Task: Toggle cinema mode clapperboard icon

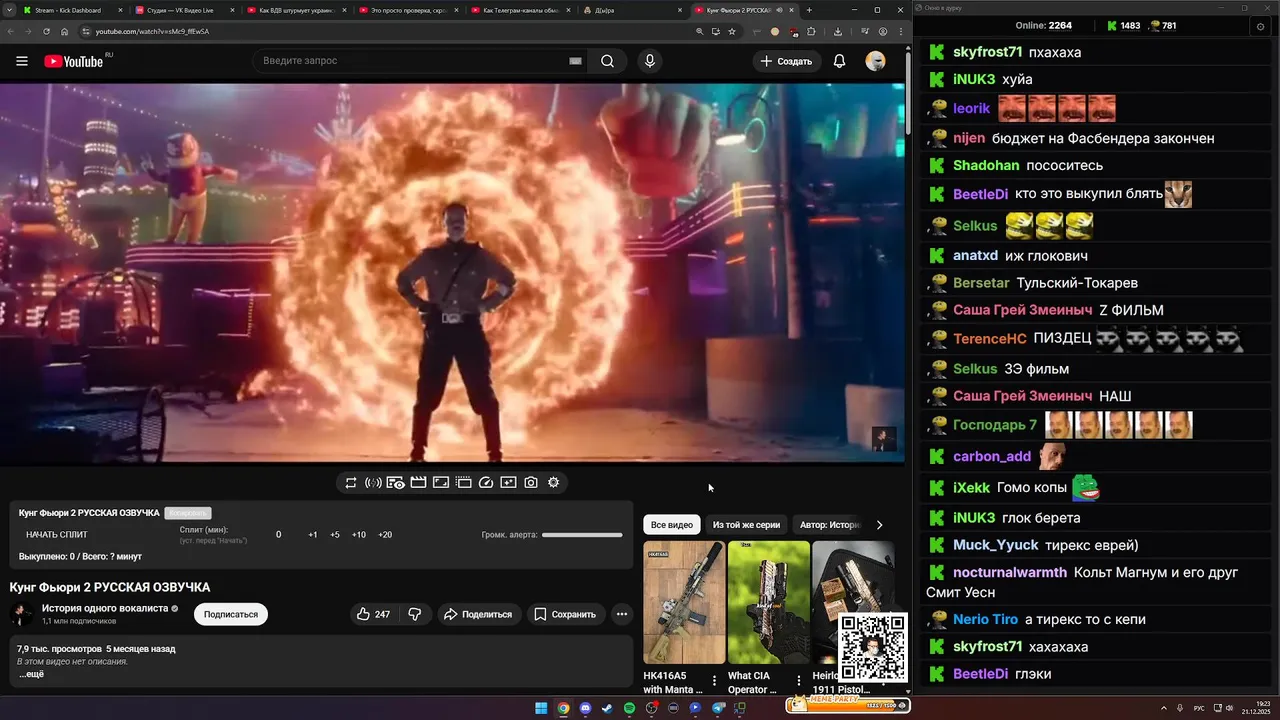Action: (418, 482)
